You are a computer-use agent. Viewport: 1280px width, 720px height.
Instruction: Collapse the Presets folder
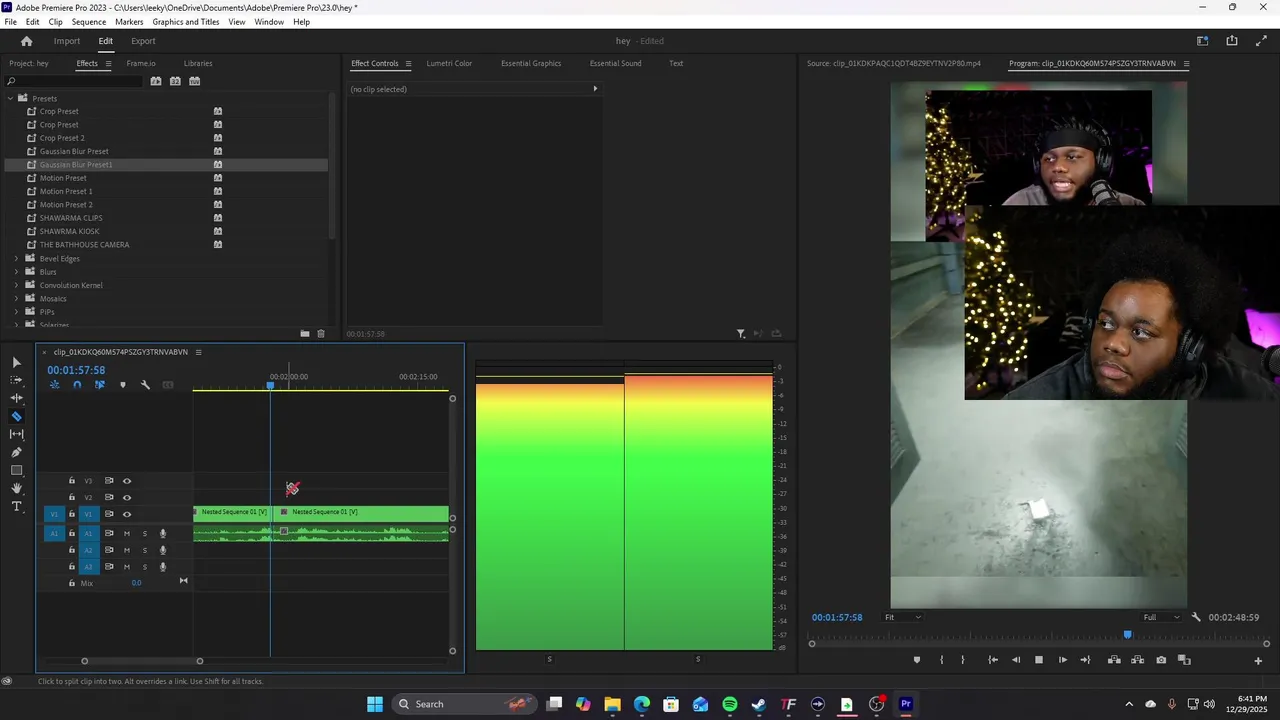point(11,98)
